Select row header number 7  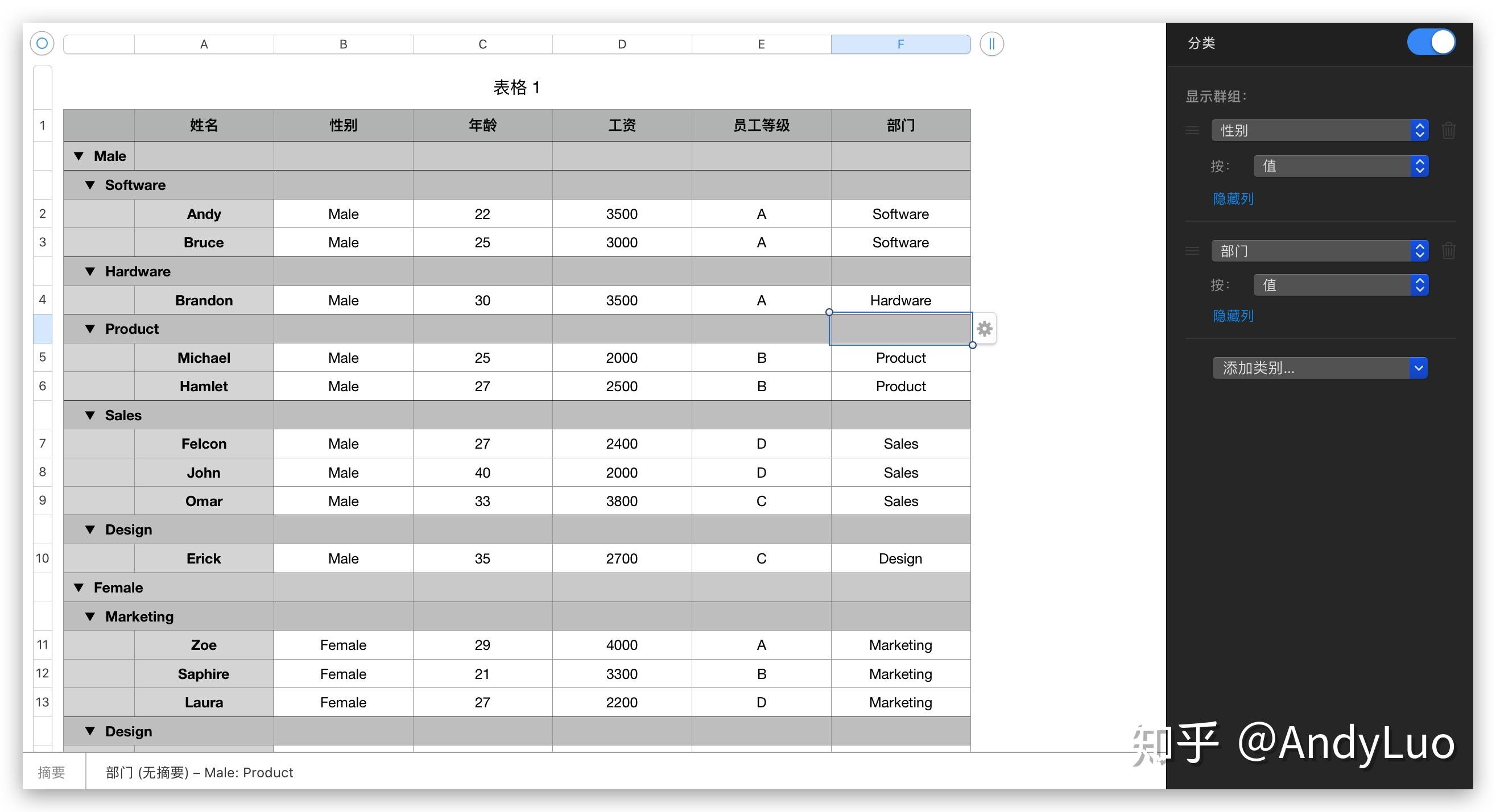pos(43,444)
